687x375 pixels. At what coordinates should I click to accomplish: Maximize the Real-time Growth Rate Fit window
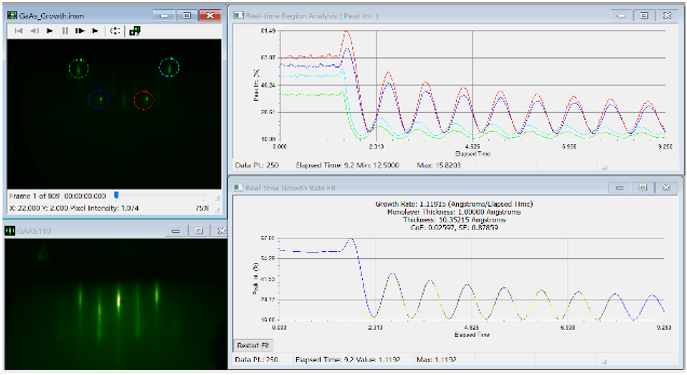[x=643, y=188]
